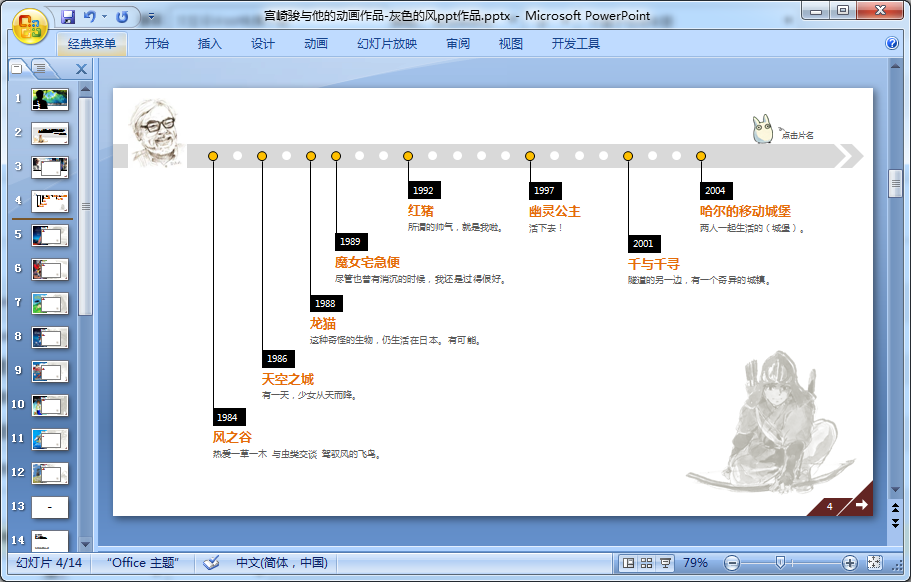This screenshot has width=911, height=582.
Task: Click the 幽灵公主 title text
Action: pyautogui.click(x=555, y=211)
